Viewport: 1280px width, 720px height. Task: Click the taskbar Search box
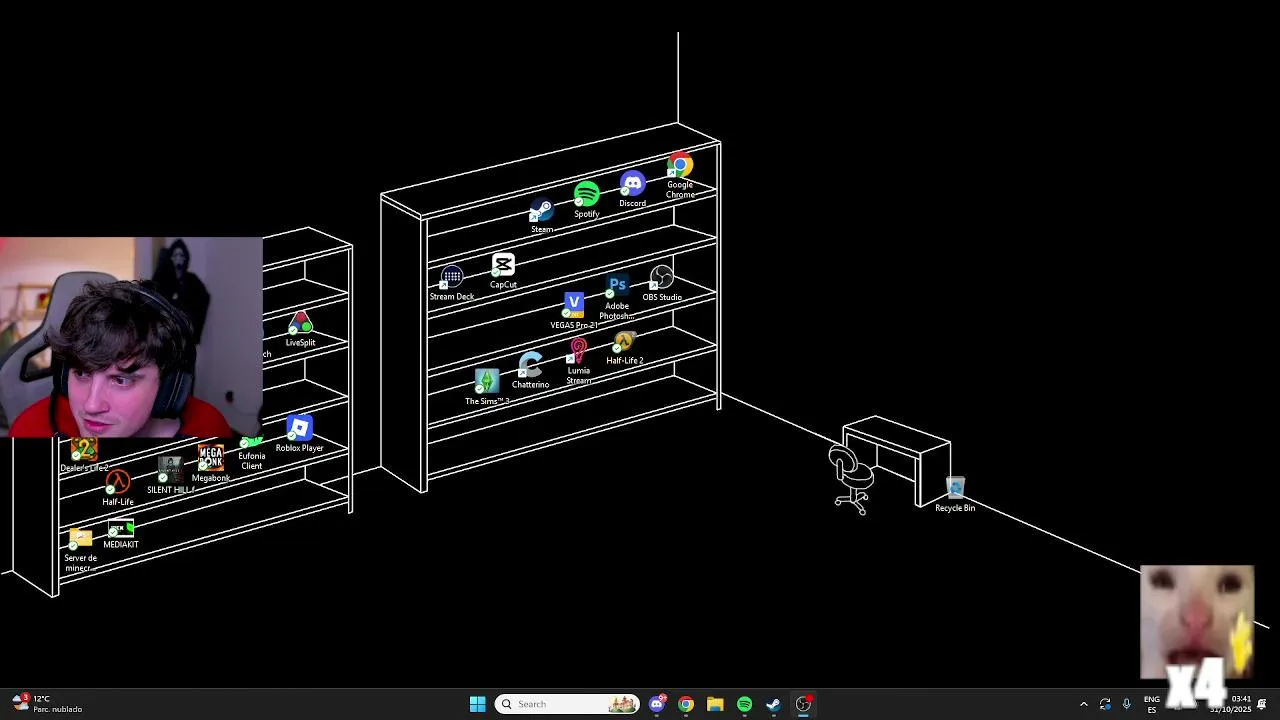pos(567,704)
